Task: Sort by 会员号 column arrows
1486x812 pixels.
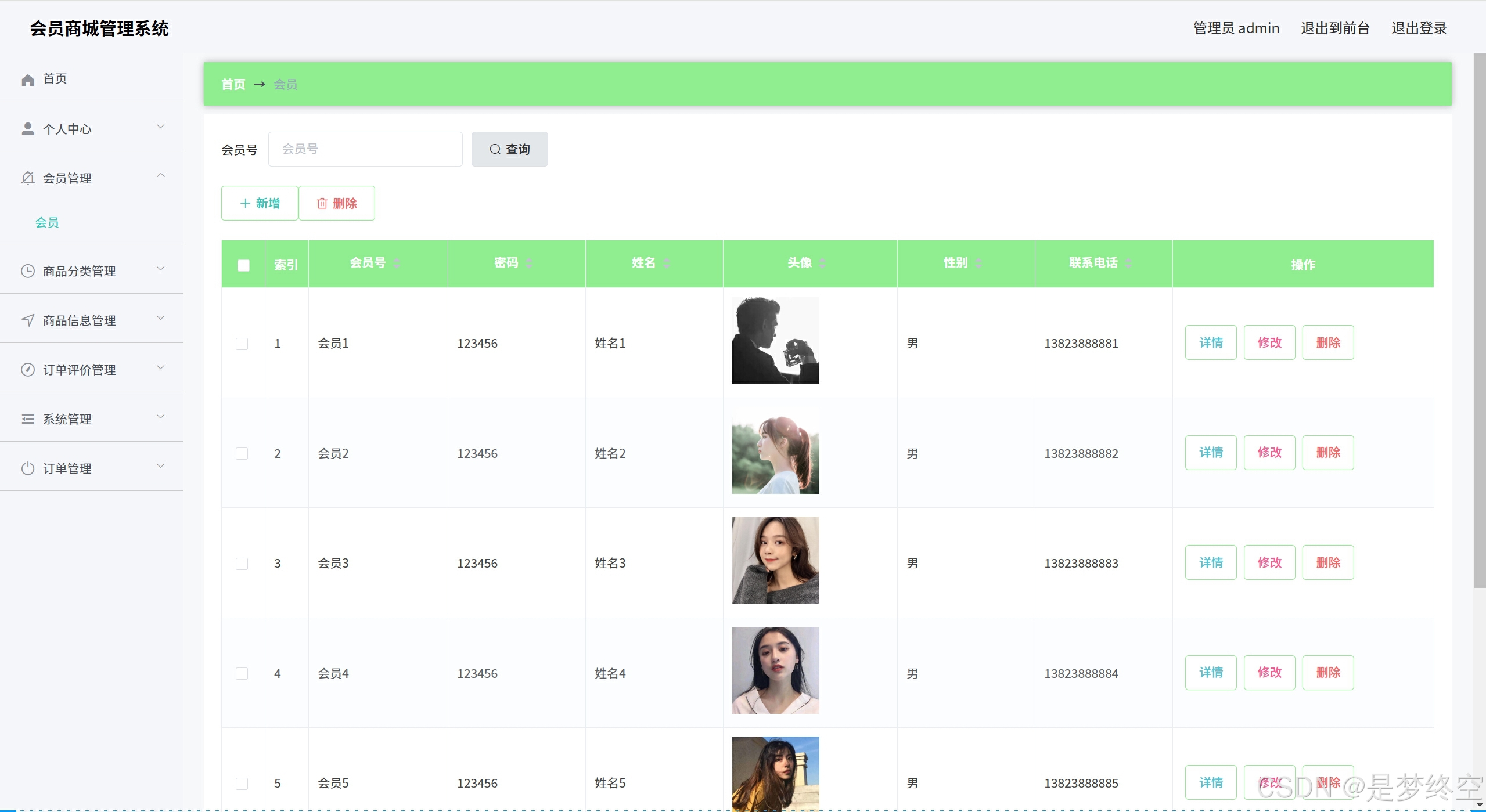Action: [397, 264]
